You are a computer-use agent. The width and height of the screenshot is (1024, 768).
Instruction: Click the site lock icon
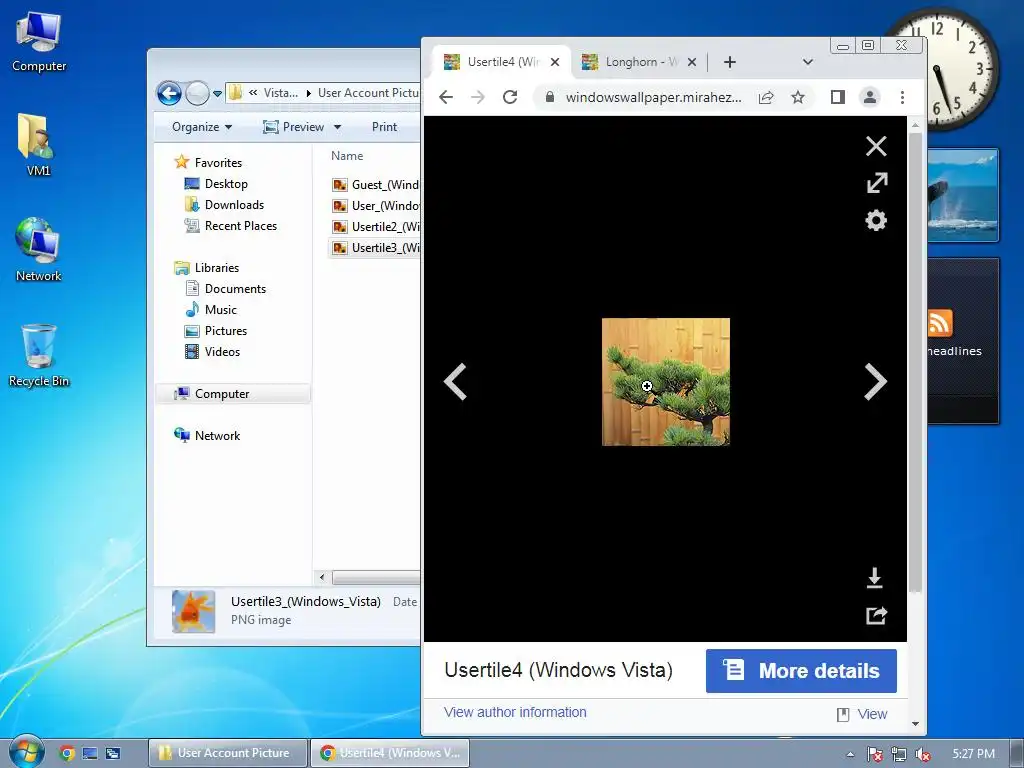click(550, 97)
